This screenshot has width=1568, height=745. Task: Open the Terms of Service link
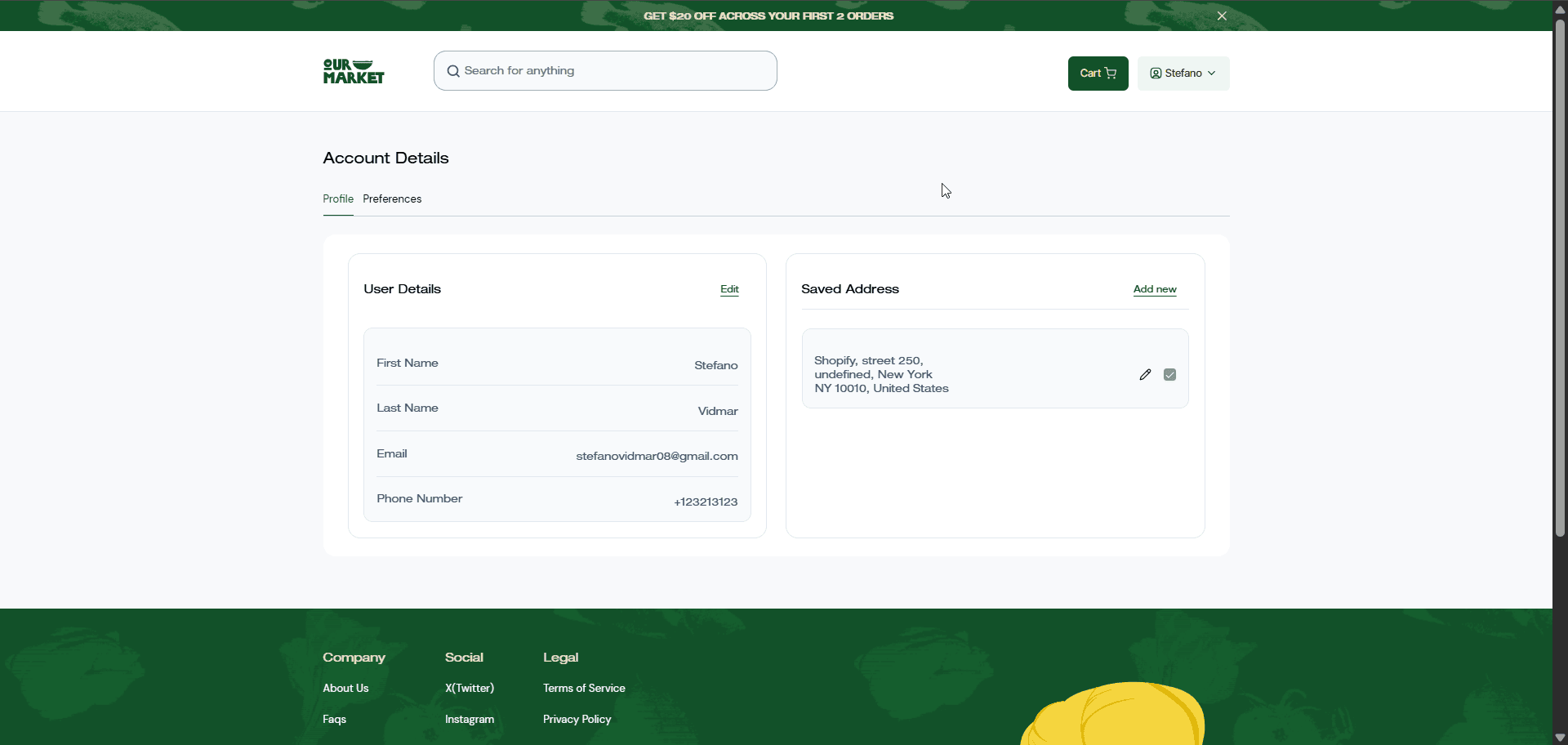(x=584, y=689)
